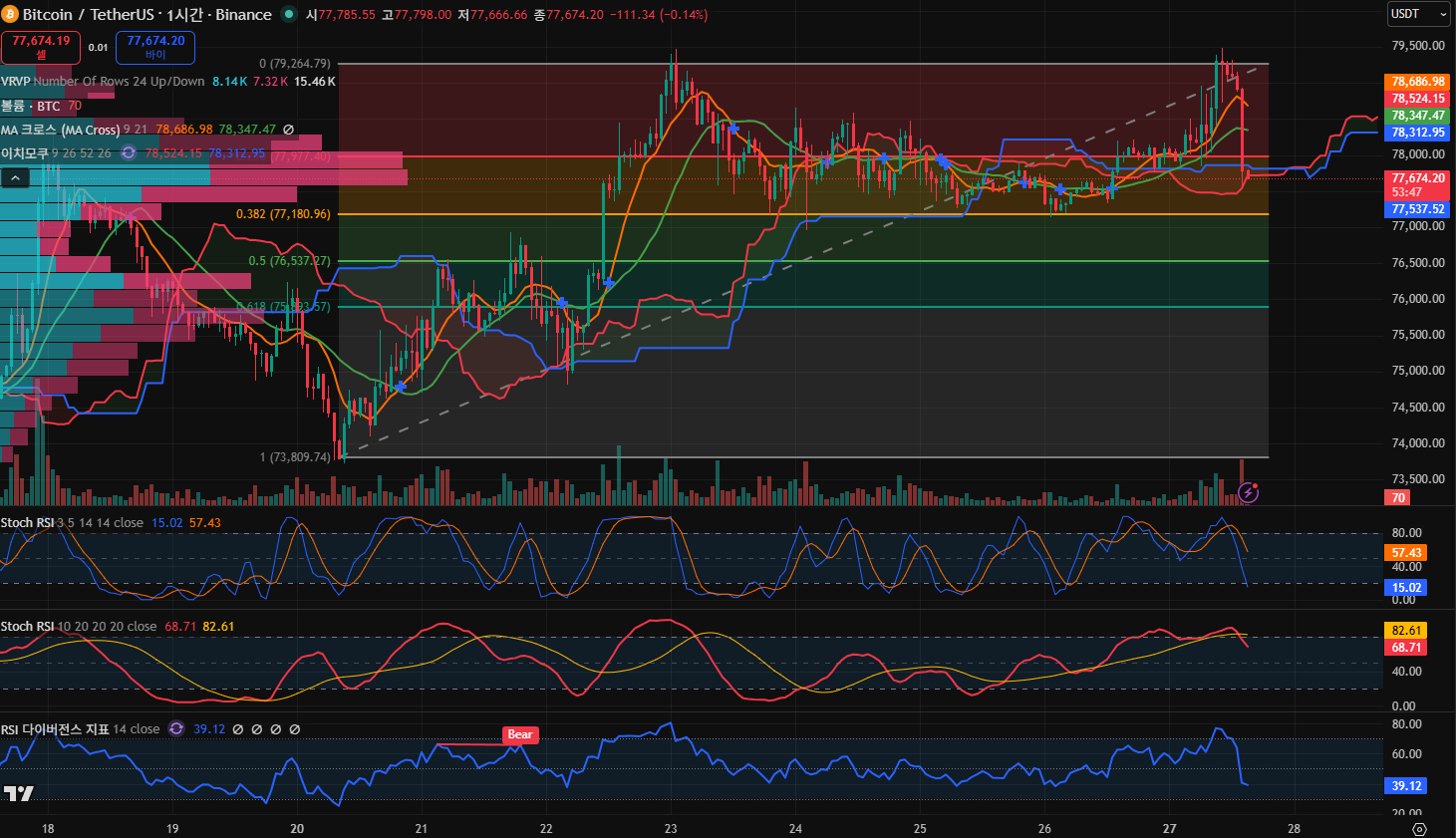Click the blue 77,537.52 price label
This screenshot has height=838, width=1456.
pyautogui.click(x=1418, y=209)
